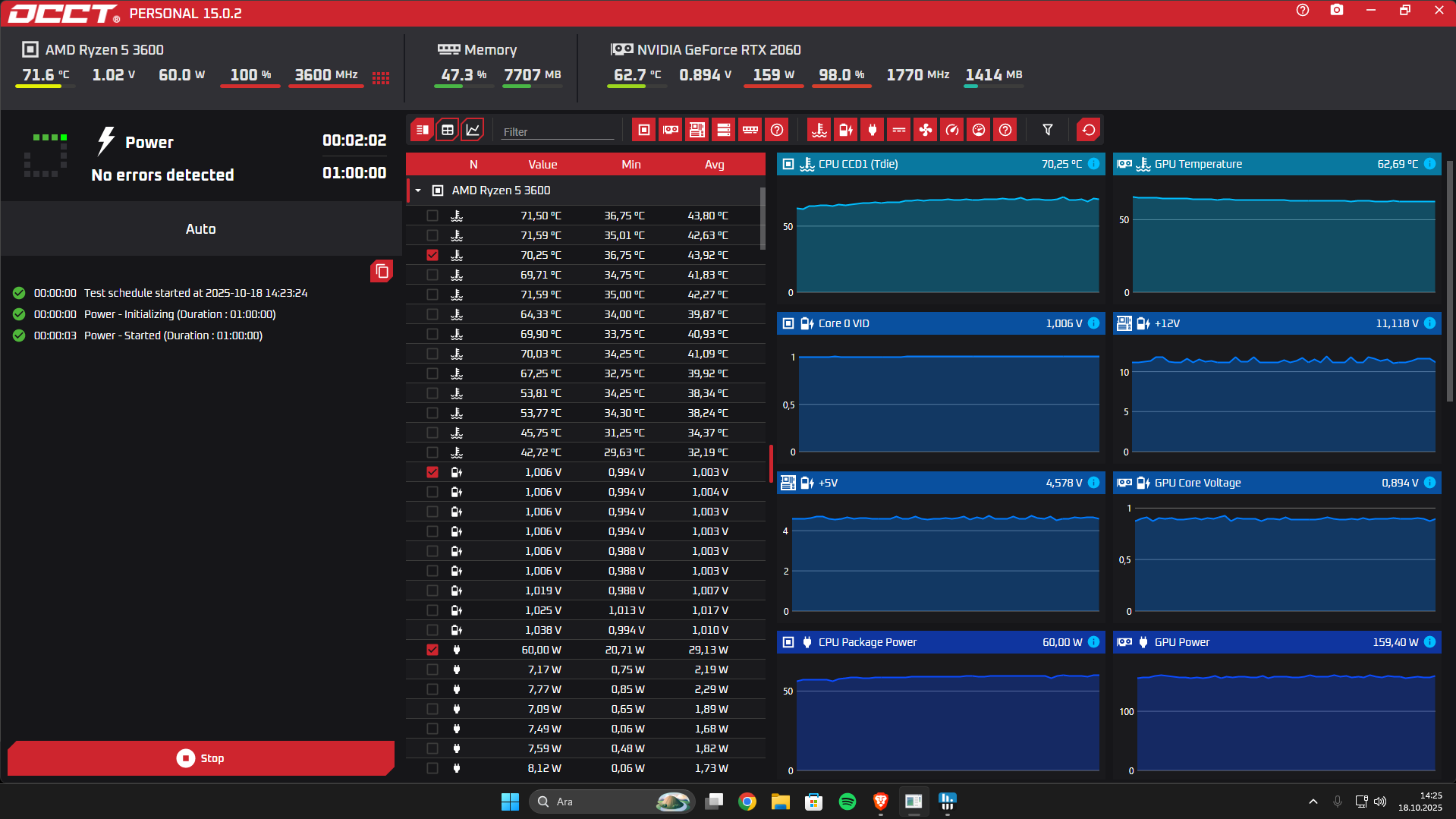This screenshot has width=1456, height=819.
Task: Tick the 1,038 V voltage sensor checkbox
Action: coord(432,630)
